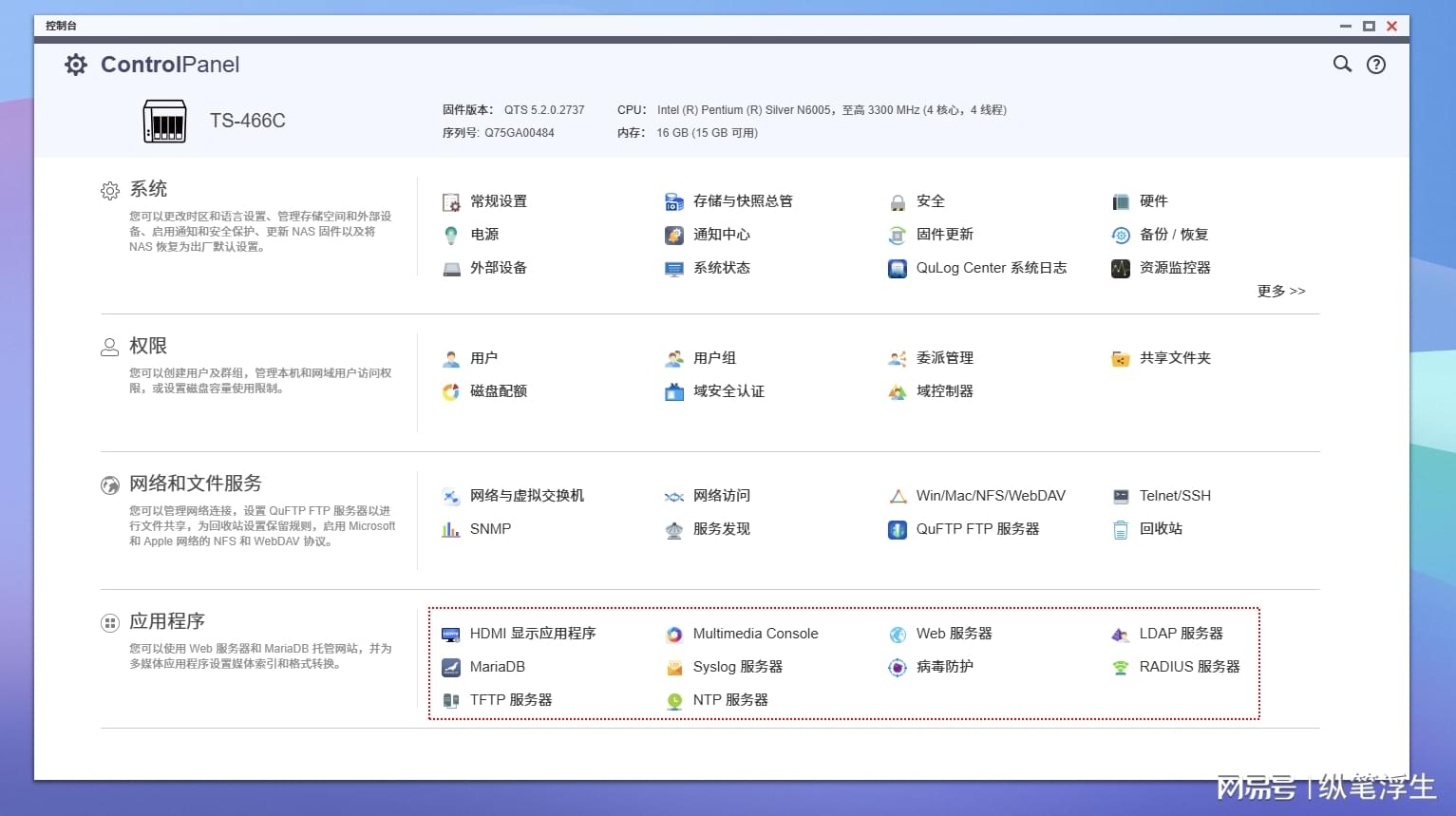The height and width of the screenshot is (816, 1456).
Task: Open the 服务发现 icon
Action: [x=674, y=529]
